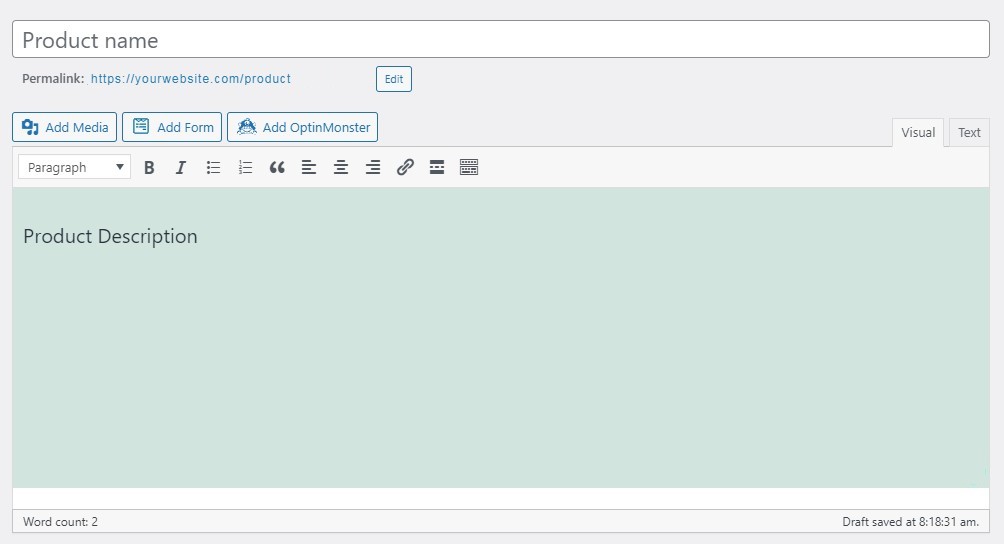Align text center

tap(341, 168)
